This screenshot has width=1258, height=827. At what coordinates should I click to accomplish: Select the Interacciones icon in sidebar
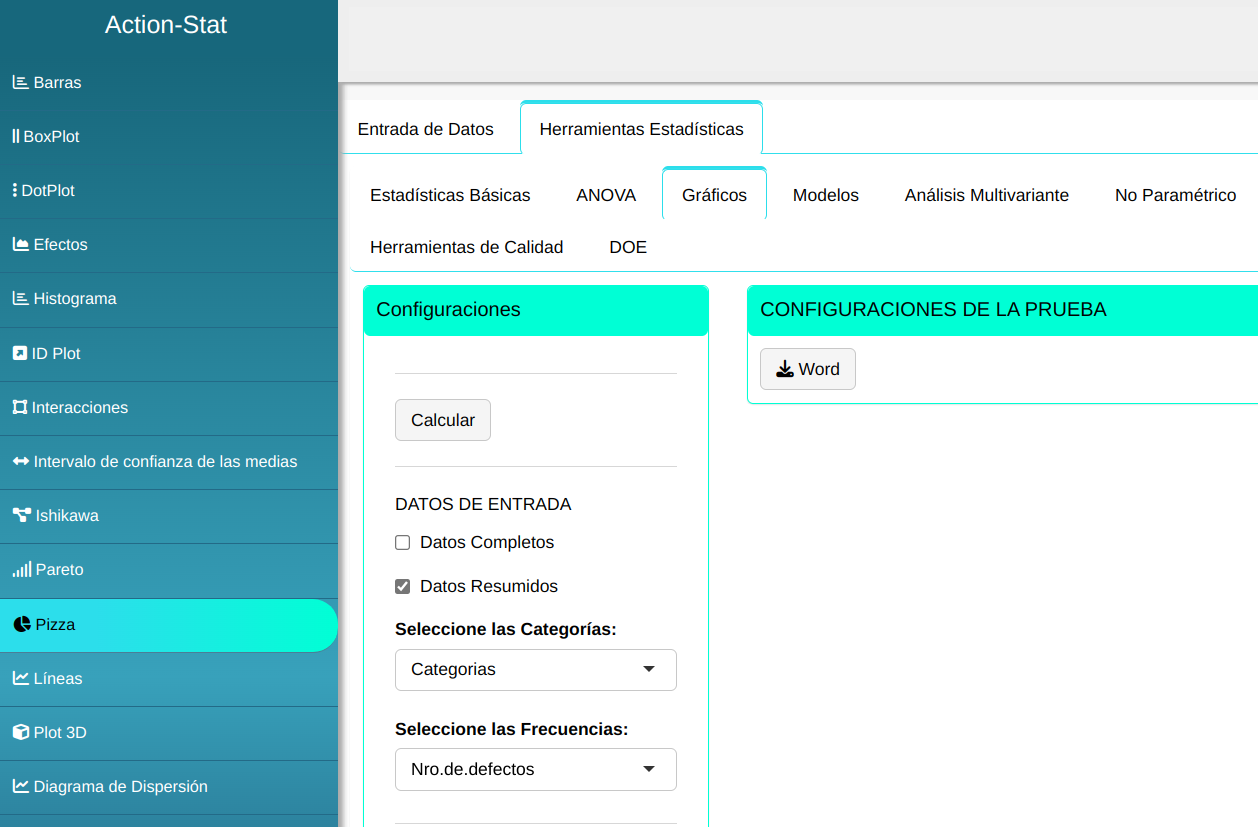pos(19,408)
